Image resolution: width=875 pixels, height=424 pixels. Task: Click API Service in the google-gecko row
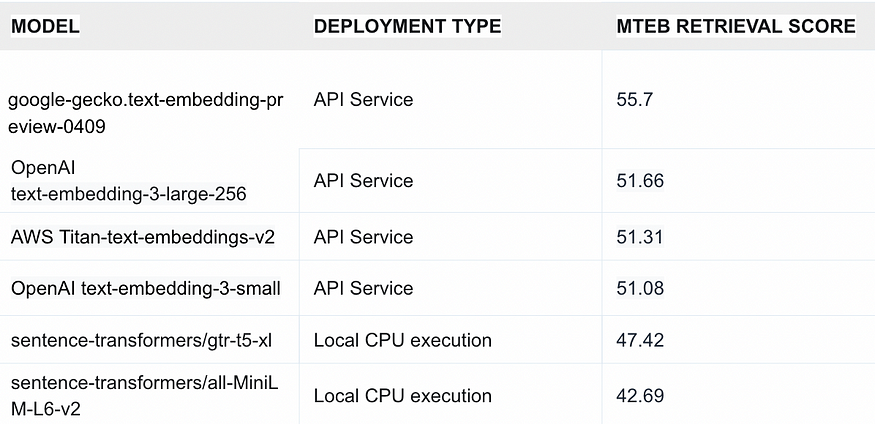pos(363,99)
